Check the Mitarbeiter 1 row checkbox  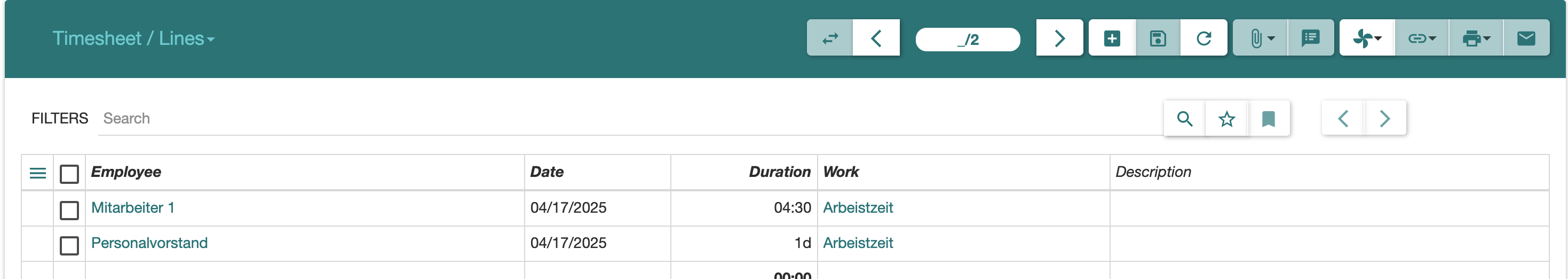pyautogui.click(x=69, y=210)
